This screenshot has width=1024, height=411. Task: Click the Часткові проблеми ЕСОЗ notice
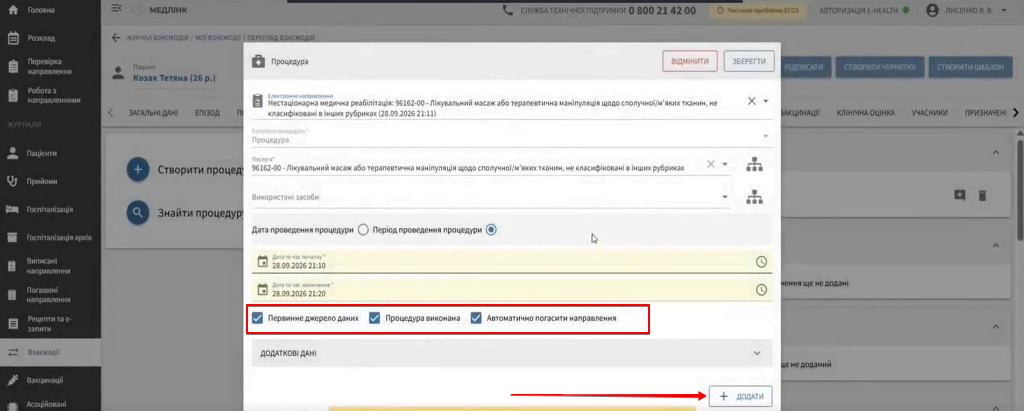(758, 10)
